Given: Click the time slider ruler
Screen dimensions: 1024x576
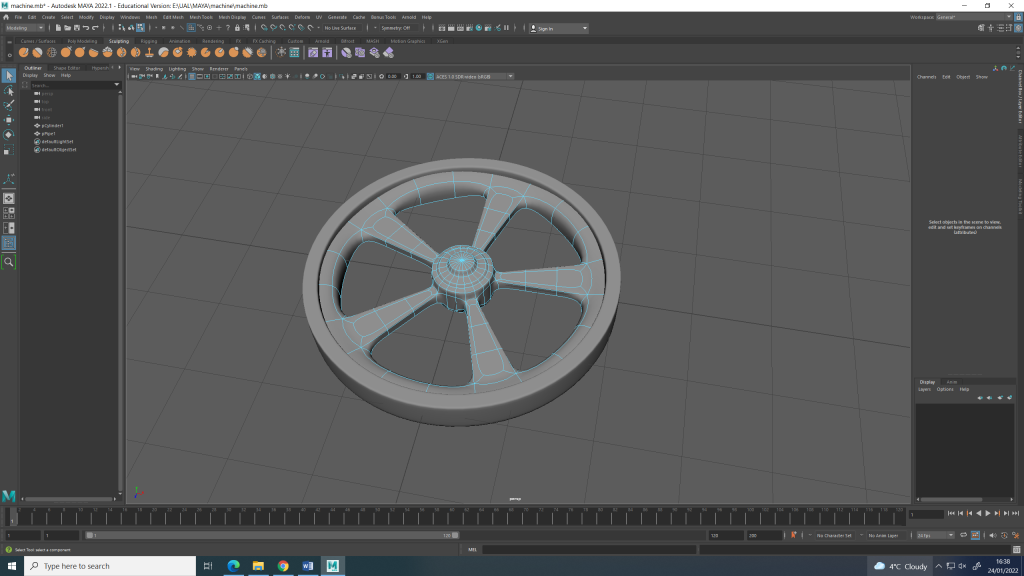Looking at the screenshot, I should tap(457, 517).
